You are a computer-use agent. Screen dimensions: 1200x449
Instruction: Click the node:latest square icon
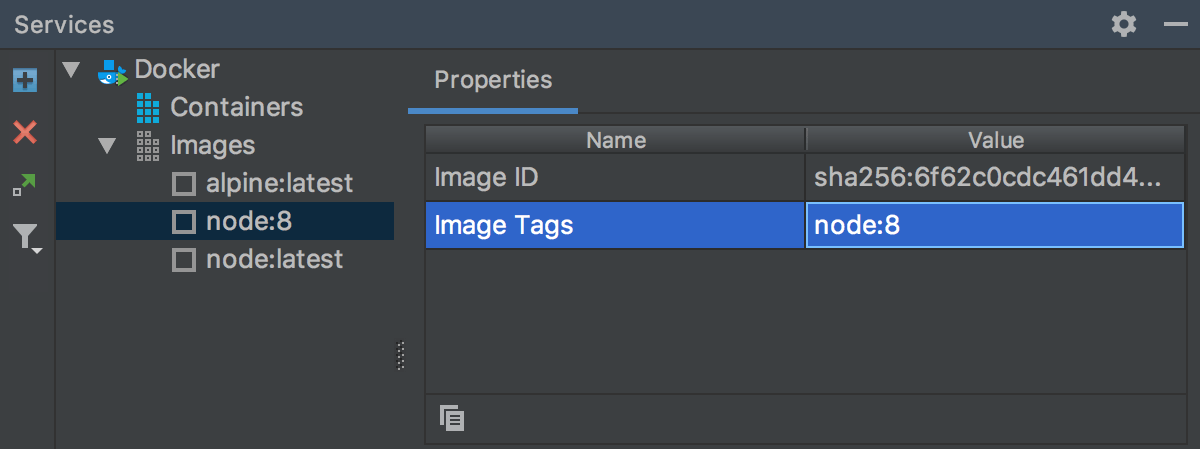click(184, 259)
